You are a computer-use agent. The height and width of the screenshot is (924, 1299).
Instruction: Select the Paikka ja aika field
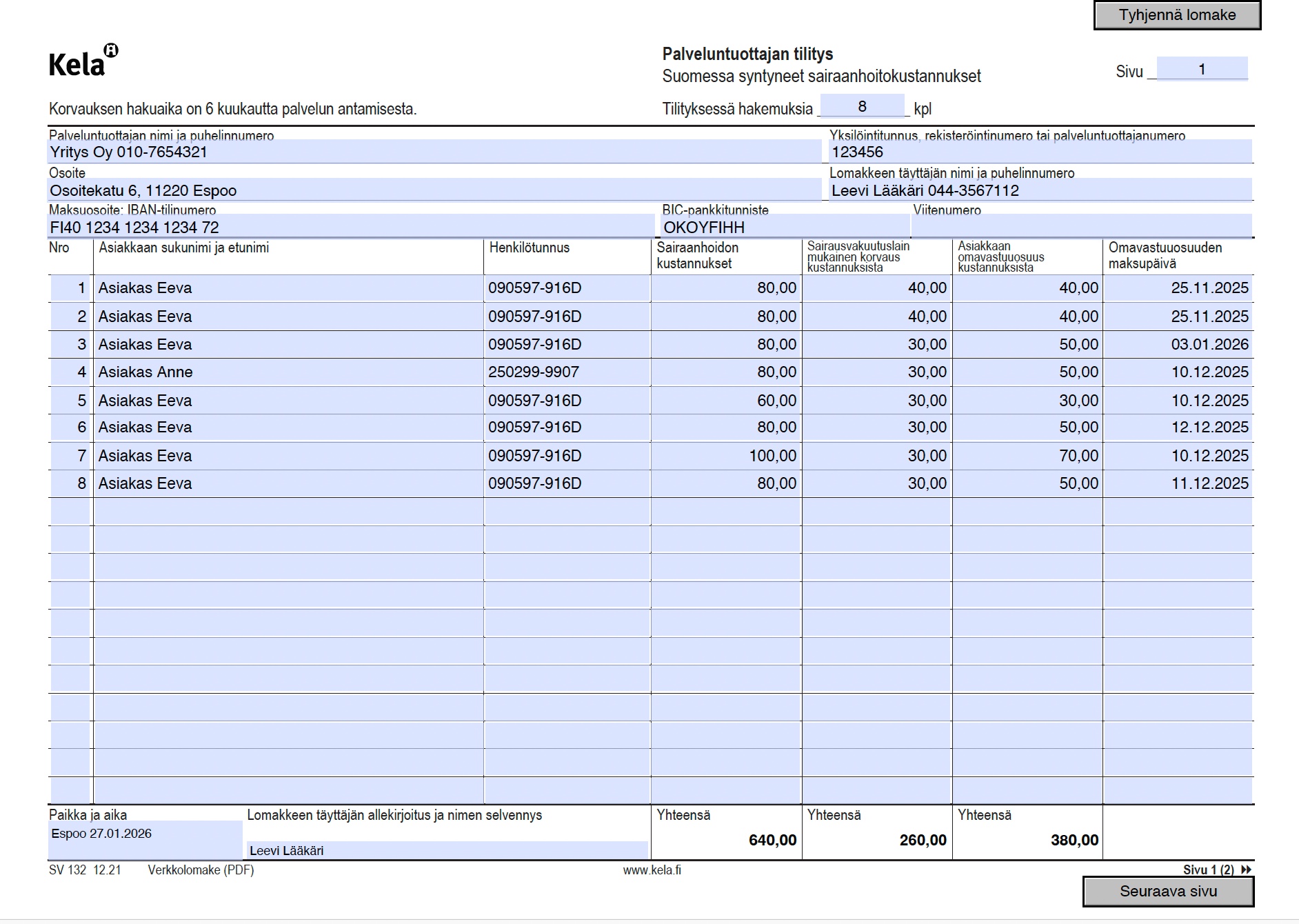tap(145, 838)
